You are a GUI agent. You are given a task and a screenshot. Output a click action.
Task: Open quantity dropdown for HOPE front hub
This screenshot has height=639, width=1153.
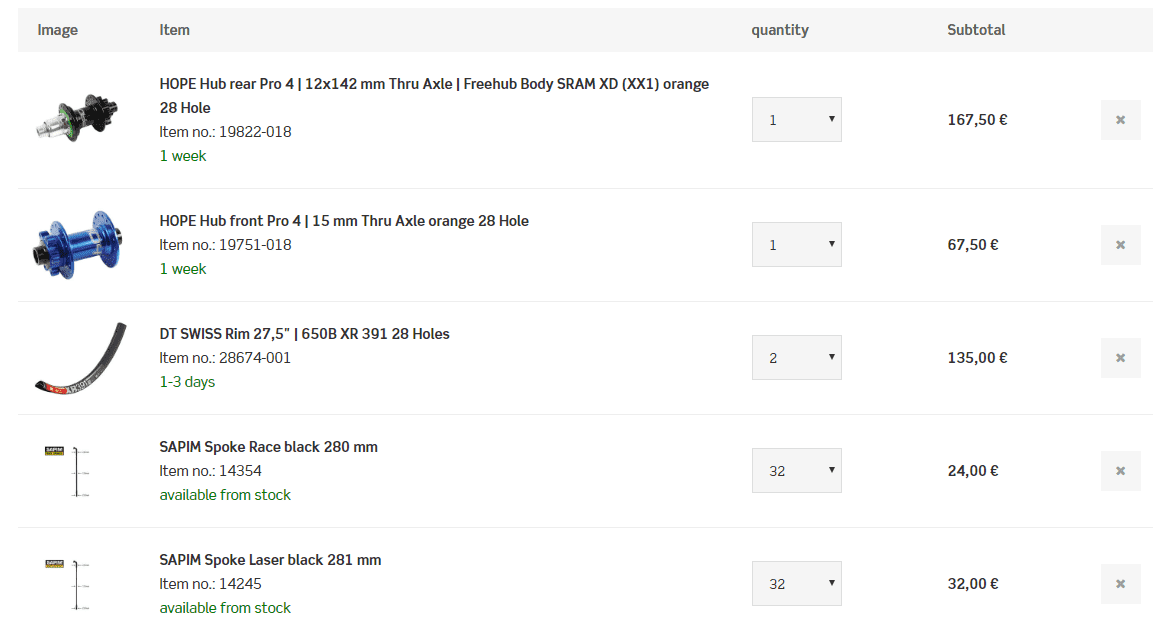click(796, 245)
